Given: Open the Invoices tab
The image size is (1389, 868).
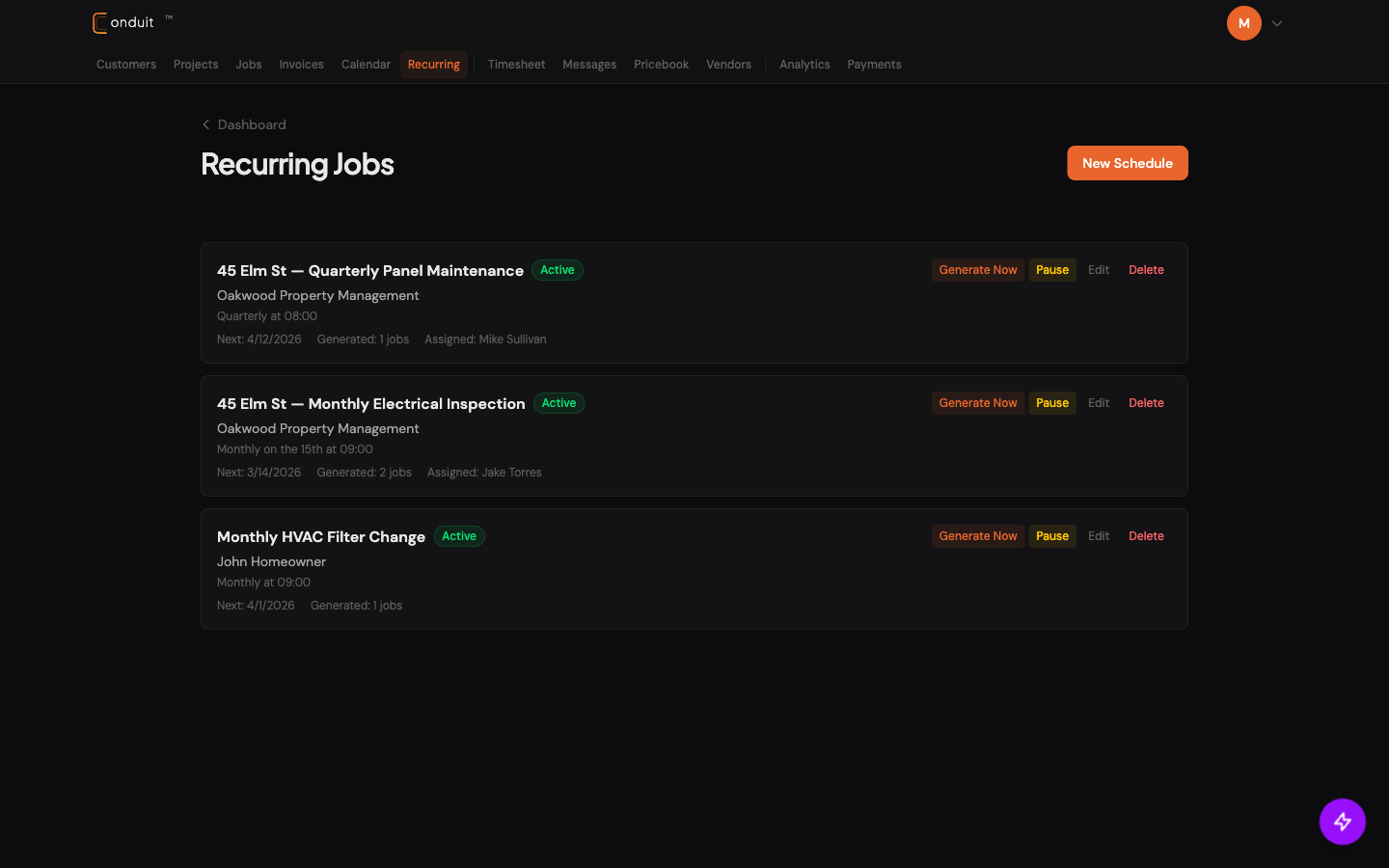Looking at the screenshot, I should (301, 65).
